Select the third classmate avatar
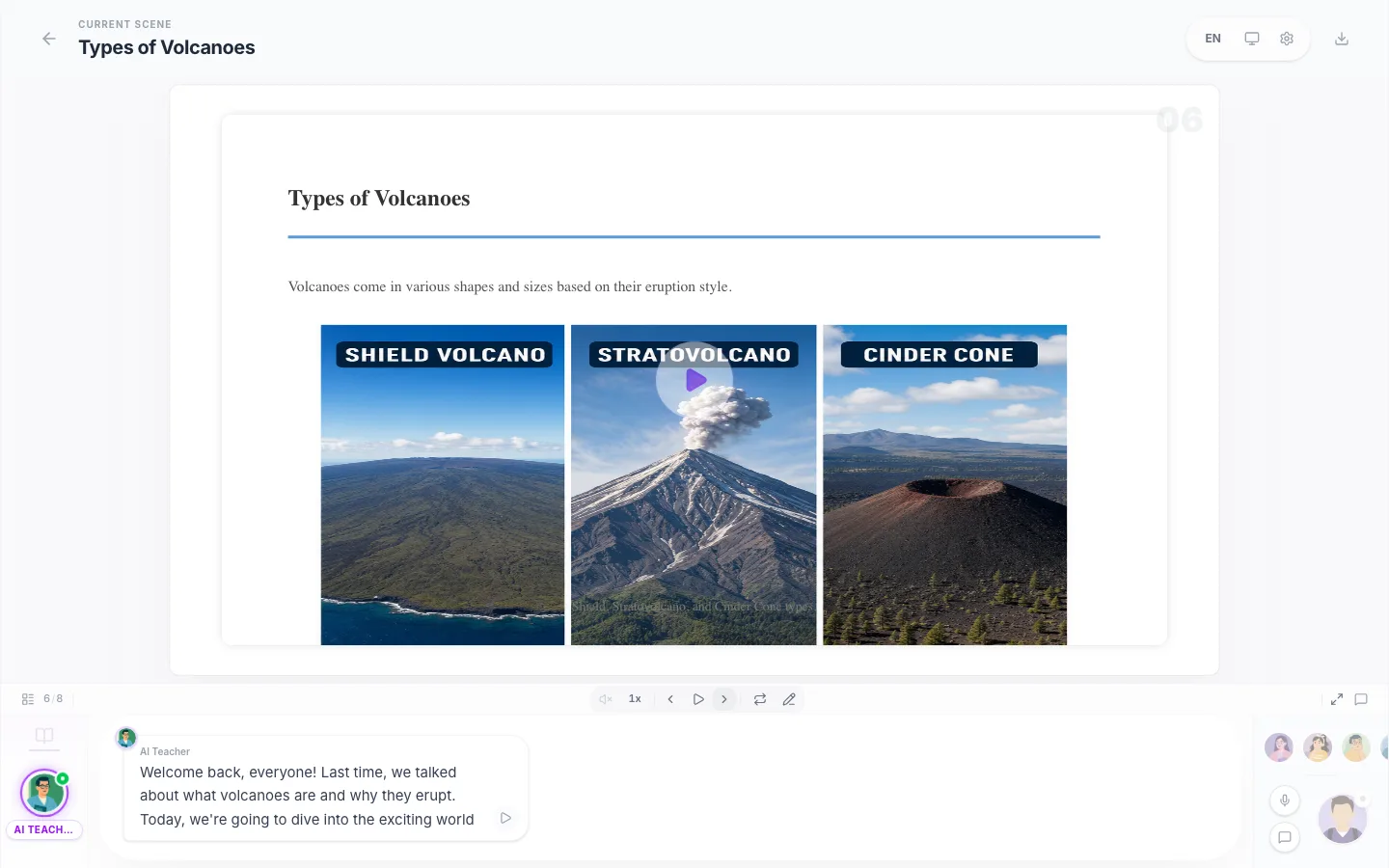The height and width of the screenshot is (868, 1389). click(x=1356, y=747)
